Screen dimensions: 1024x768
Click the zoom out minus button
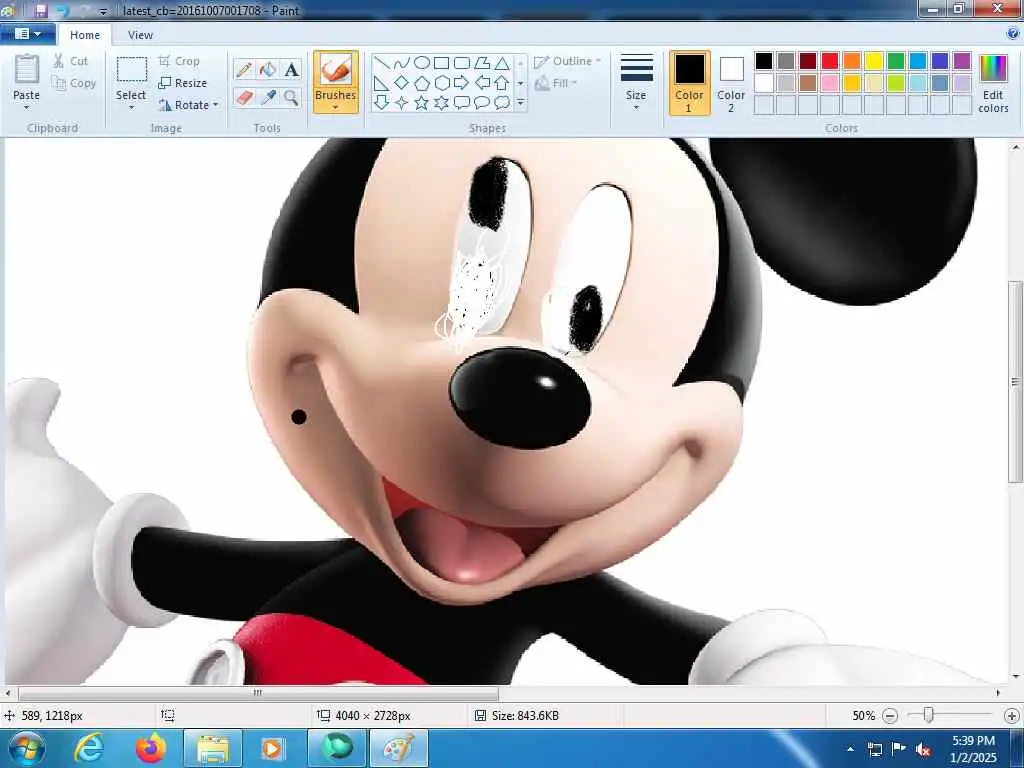coord(889,716)
